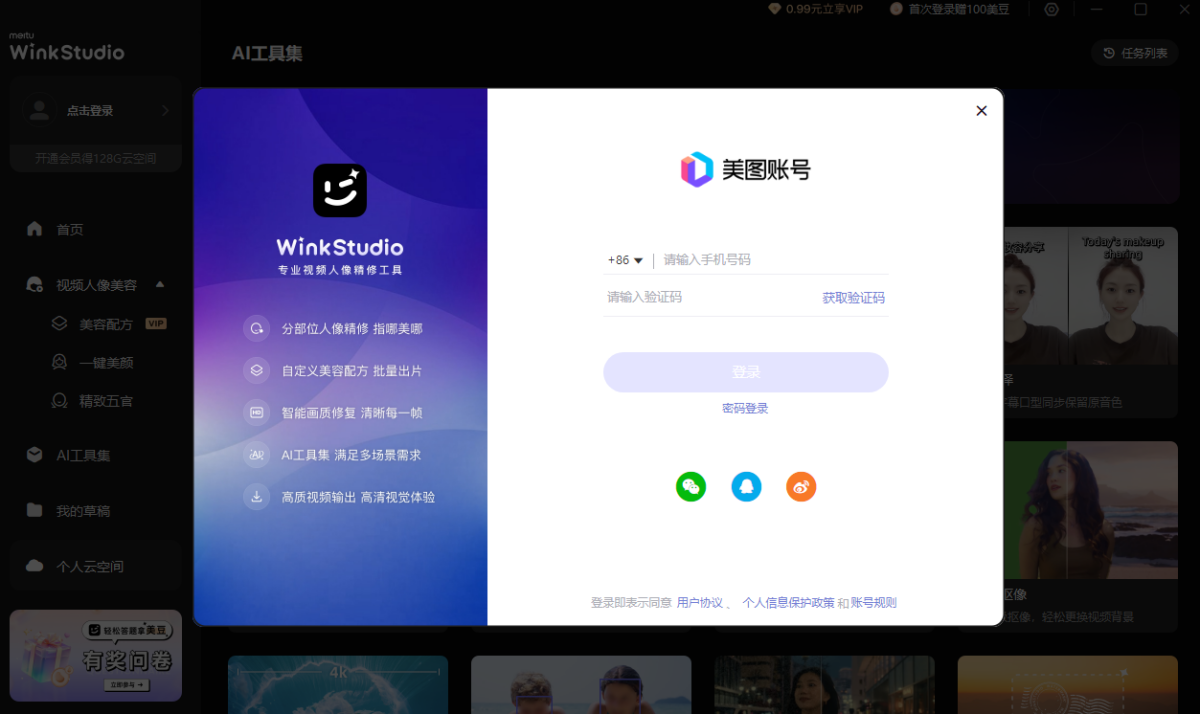The height and width of the screenshot is (714, 1200).
Task: Open the +86 country code dropdown
Action: click(625, 260)
